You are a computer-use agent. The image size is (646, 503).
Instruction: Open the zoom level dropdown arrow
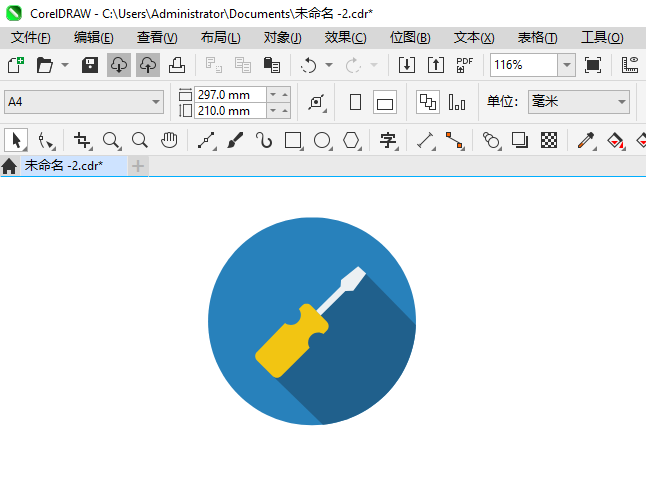[566, 65]
